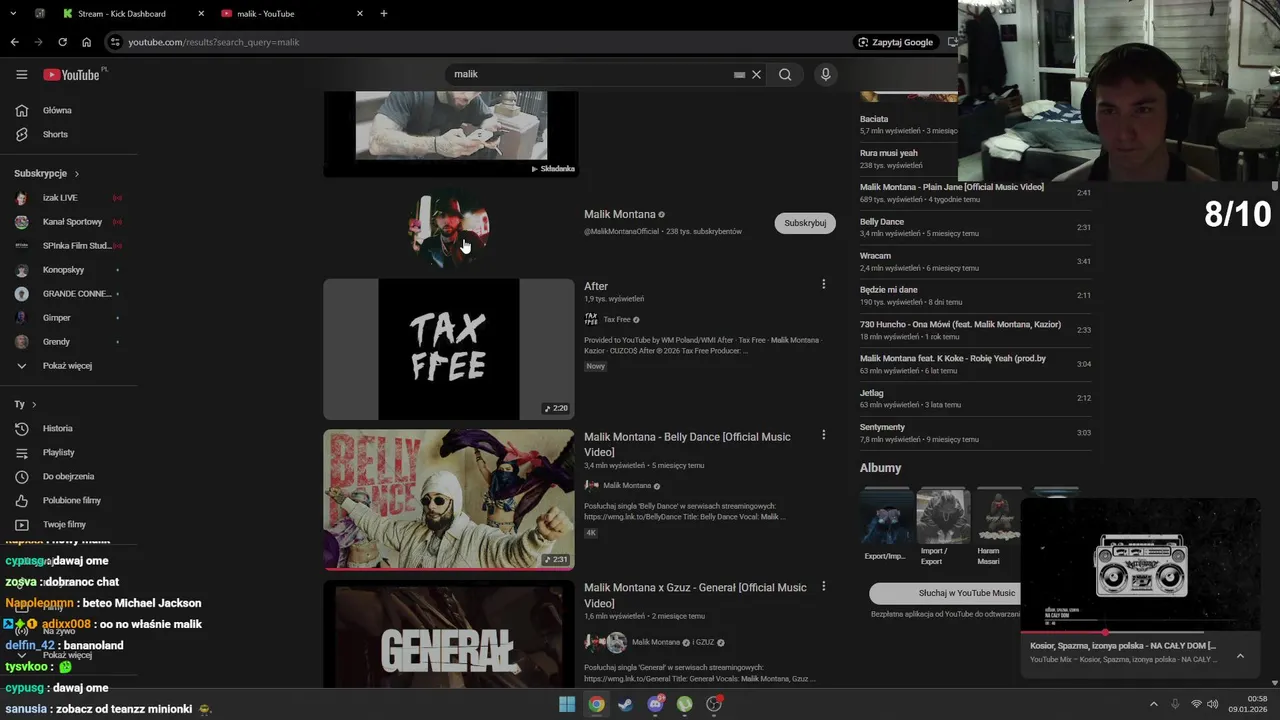The width and height of the screenshot is (1280, 720).
Task: Reload the page
Action: pos(62,42)
